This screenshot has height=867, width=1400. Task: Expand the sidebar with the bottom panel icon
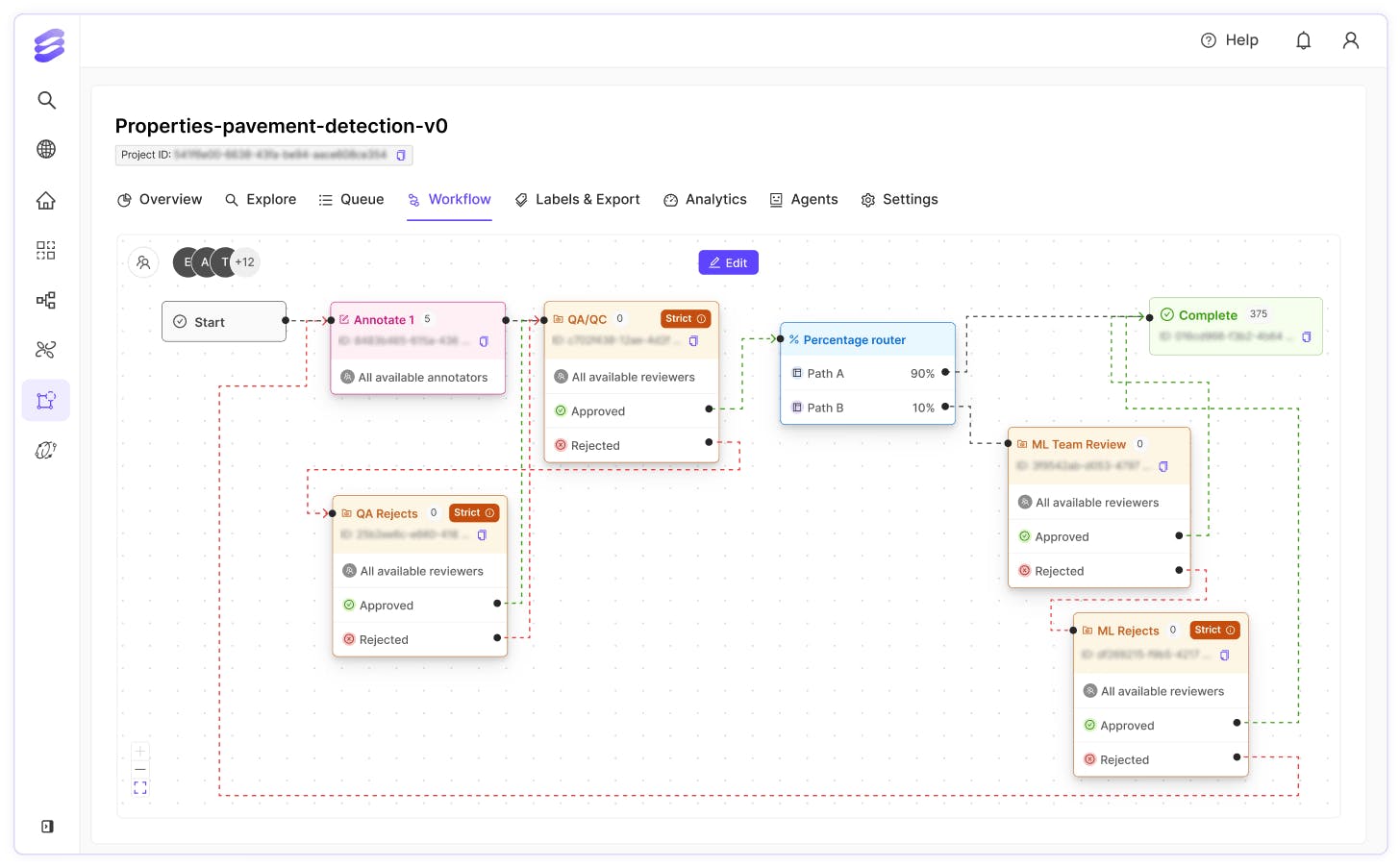tap(47, 827)
